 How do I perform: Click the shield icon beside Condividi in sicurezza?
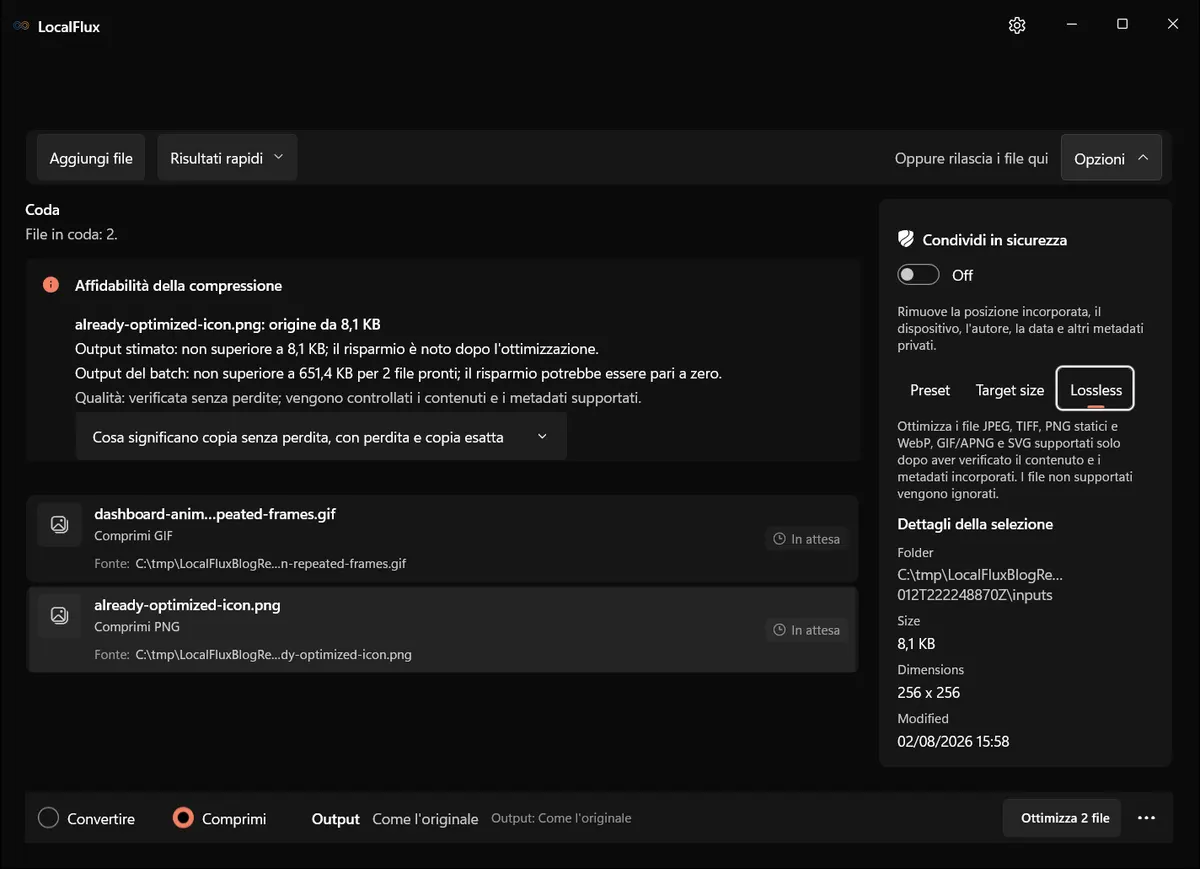(906, 239)
